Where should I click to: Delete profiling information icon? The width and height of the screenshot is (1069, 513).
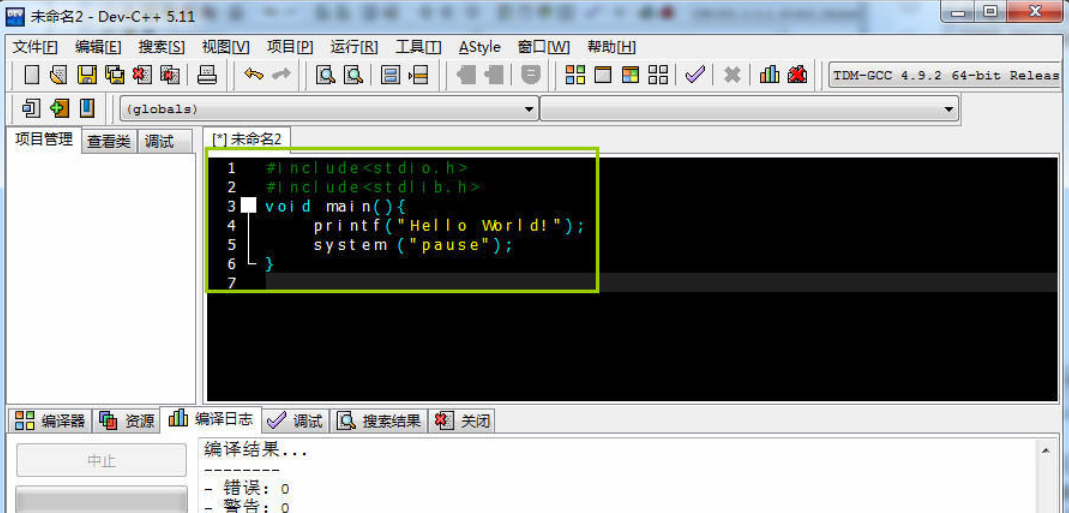(797, 74)
